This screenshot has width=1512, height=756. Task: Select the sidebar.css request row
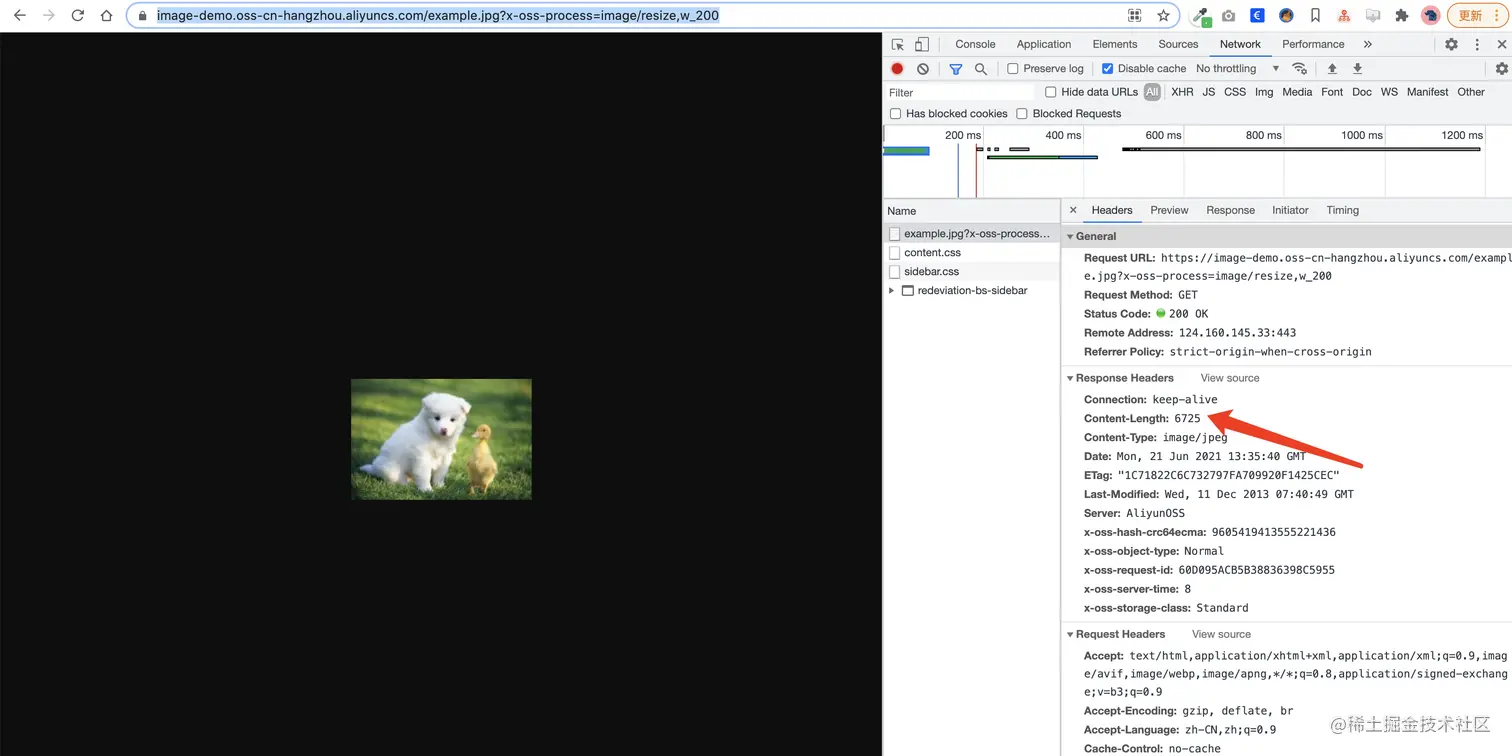coord(971,272)
